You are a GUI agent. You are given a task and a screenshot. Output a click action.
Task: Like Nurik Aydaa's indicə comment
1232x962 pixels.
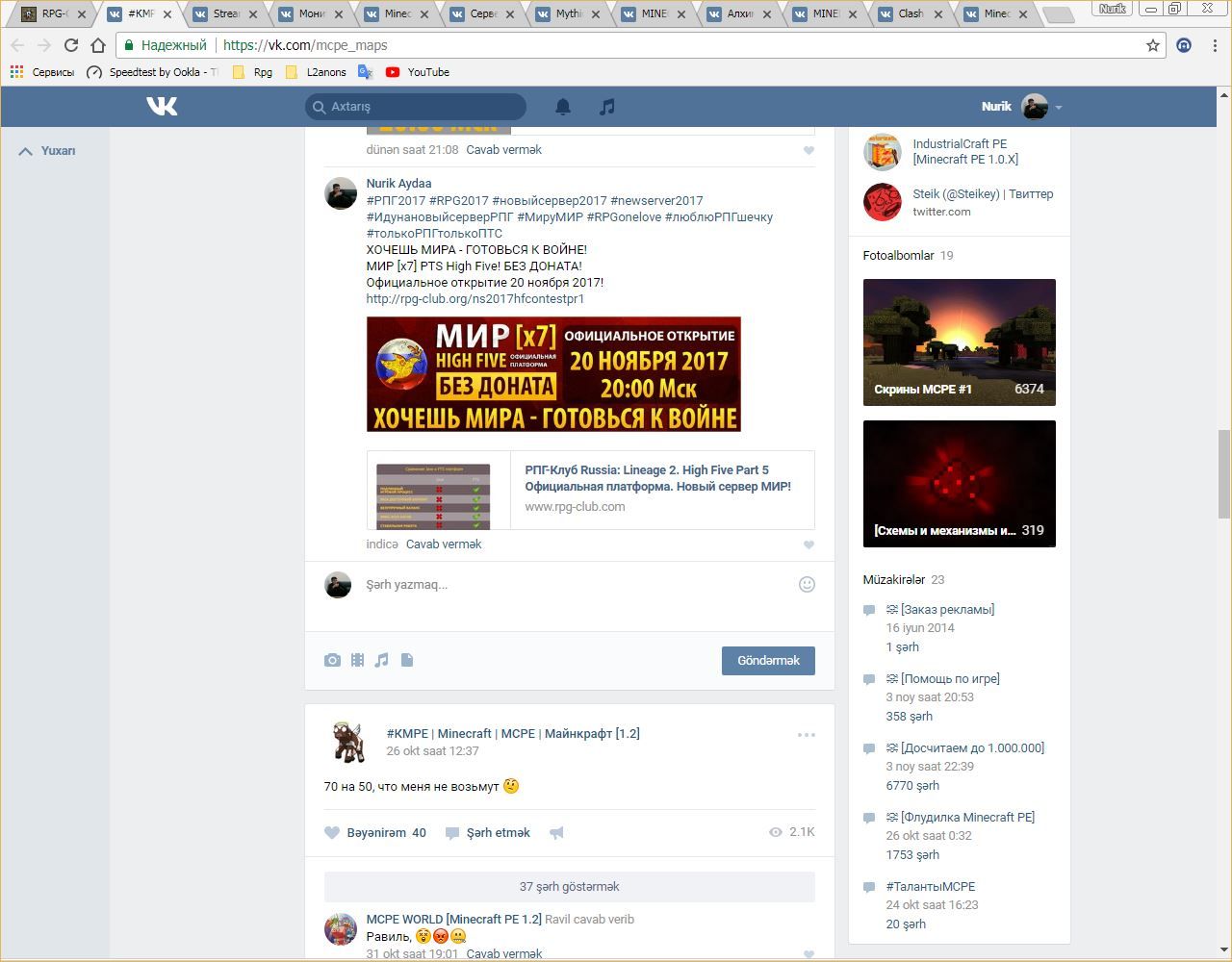pos(808,544)
